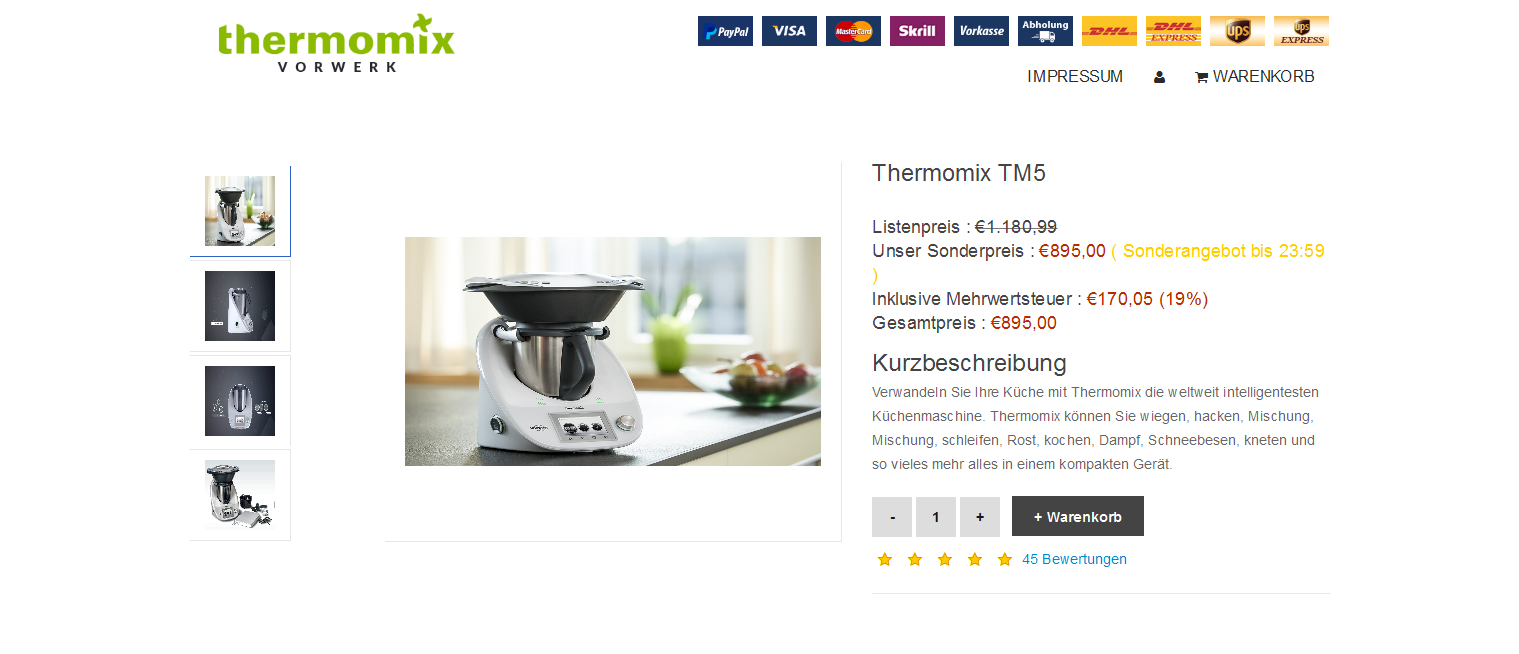Click the Skrill payment icon
Image resolution: width=1519 pixels, height=654 pixels.
click(917, 31)
